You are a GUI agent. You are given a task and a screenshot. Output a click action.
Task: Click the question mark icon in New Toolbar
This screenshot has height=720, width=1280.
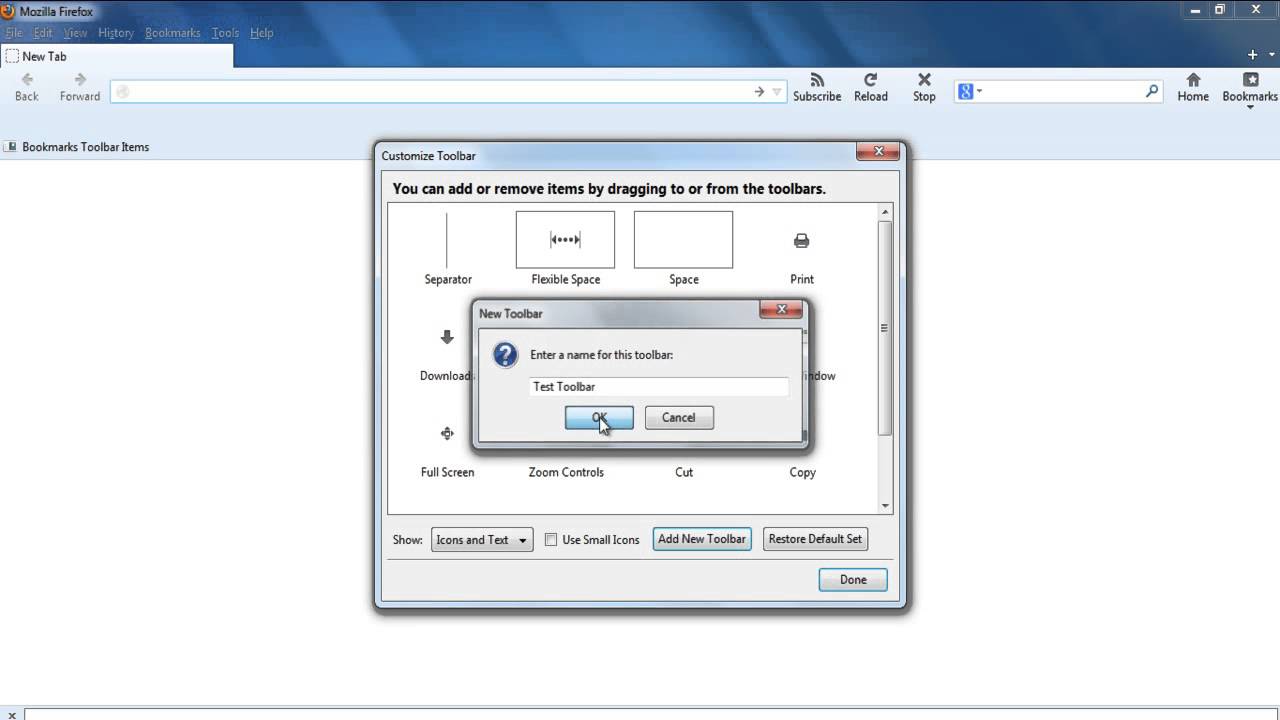click(x=506, y=355)
